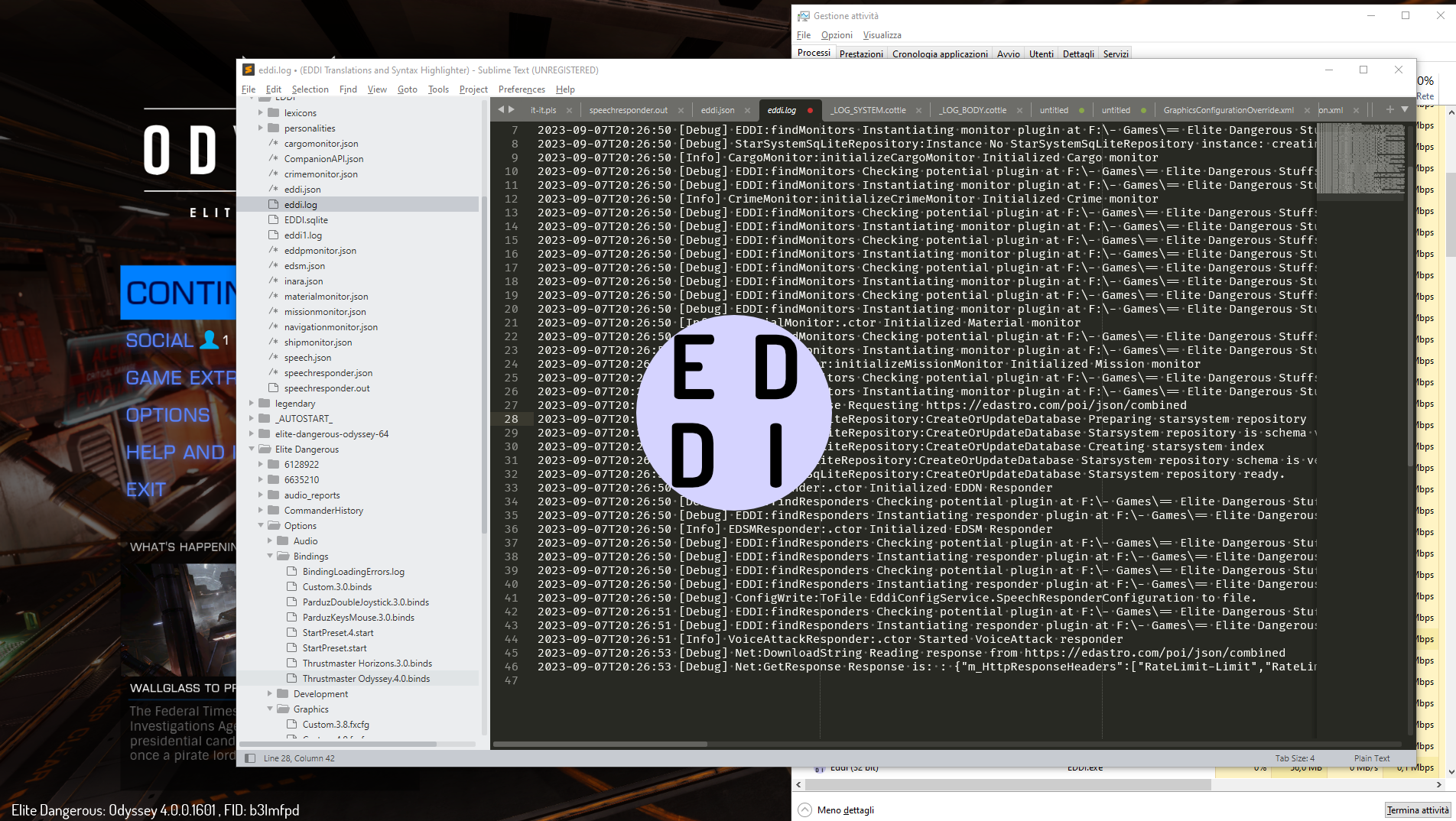Click the unsaved dot on eddi.log tab

[810, 110]
